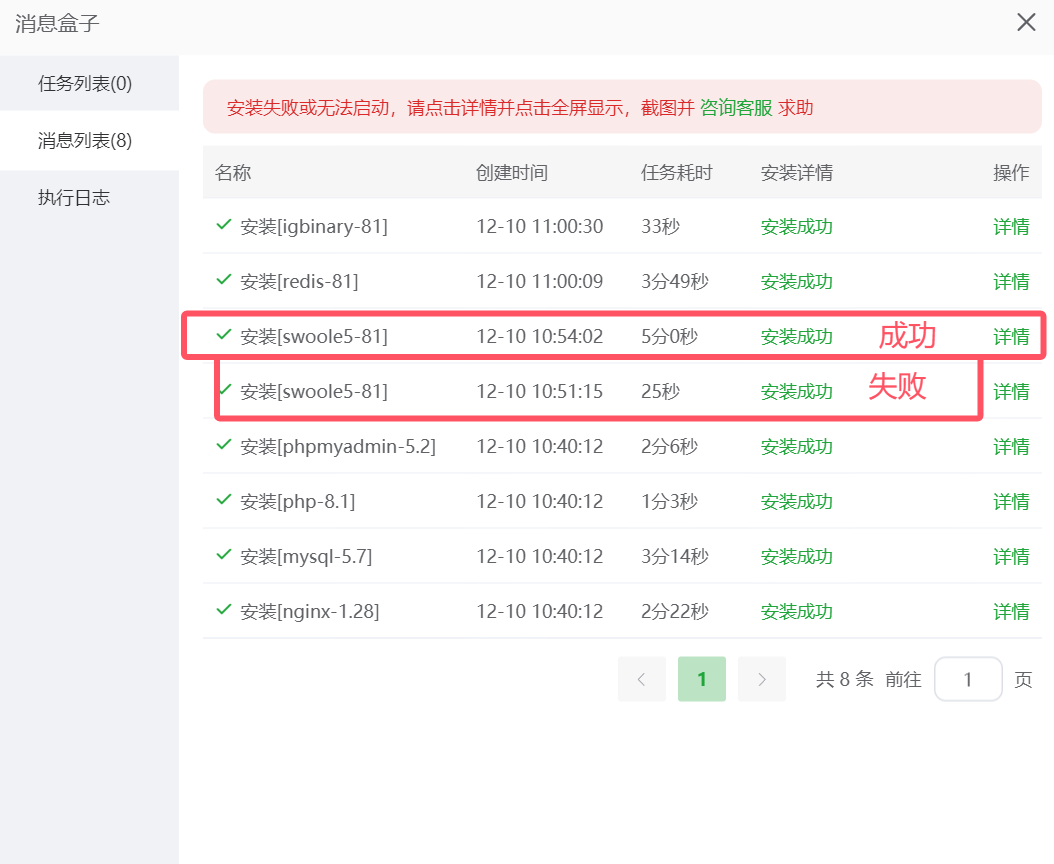The width and height of the screenshot is (1054, 864).
Task: Click the checkmark icon beside 安装[php-8.1]
Action: coord(222,501)
